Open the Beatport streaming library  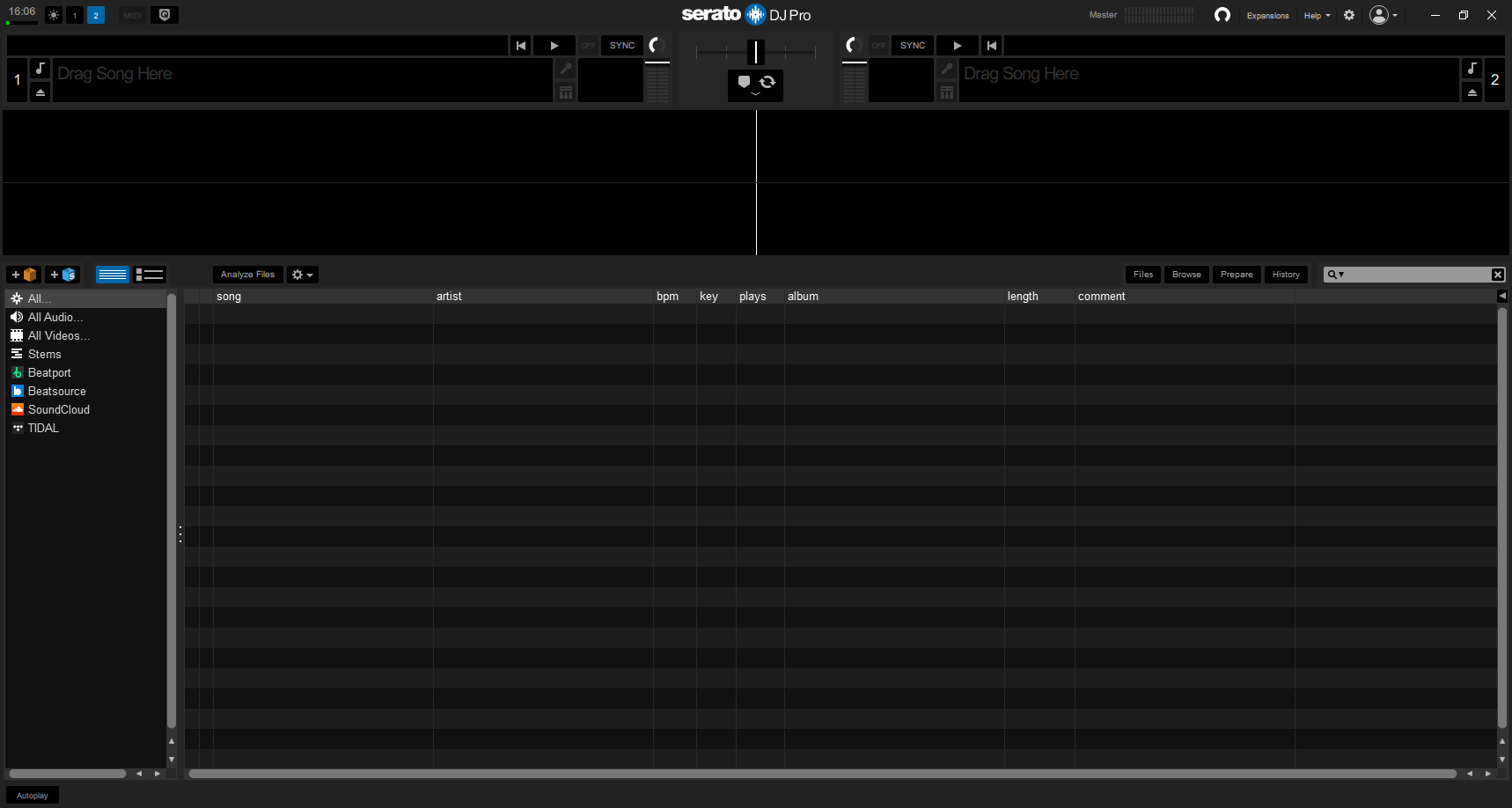pos(85,372)
